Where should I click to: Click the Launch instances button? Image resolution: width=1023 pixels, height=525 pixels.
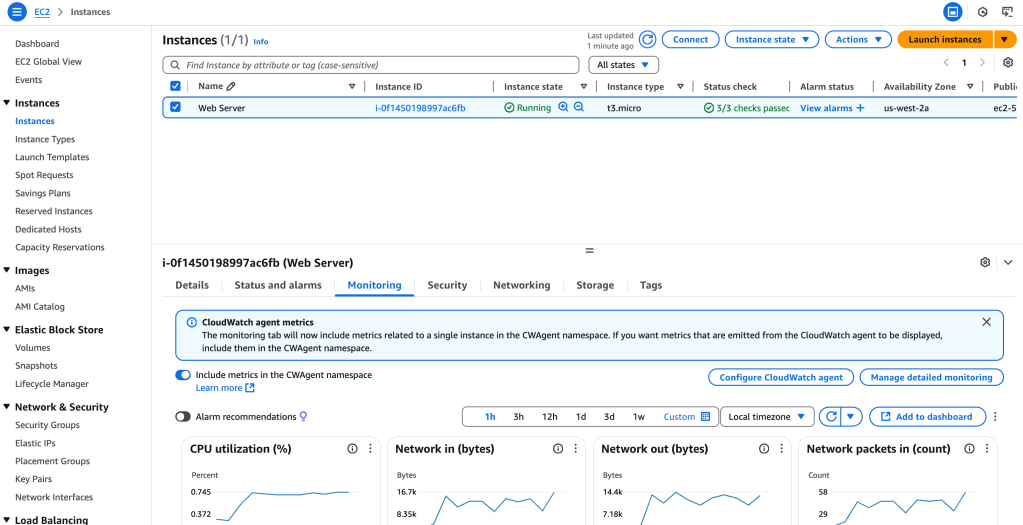[x=944, y=40]
